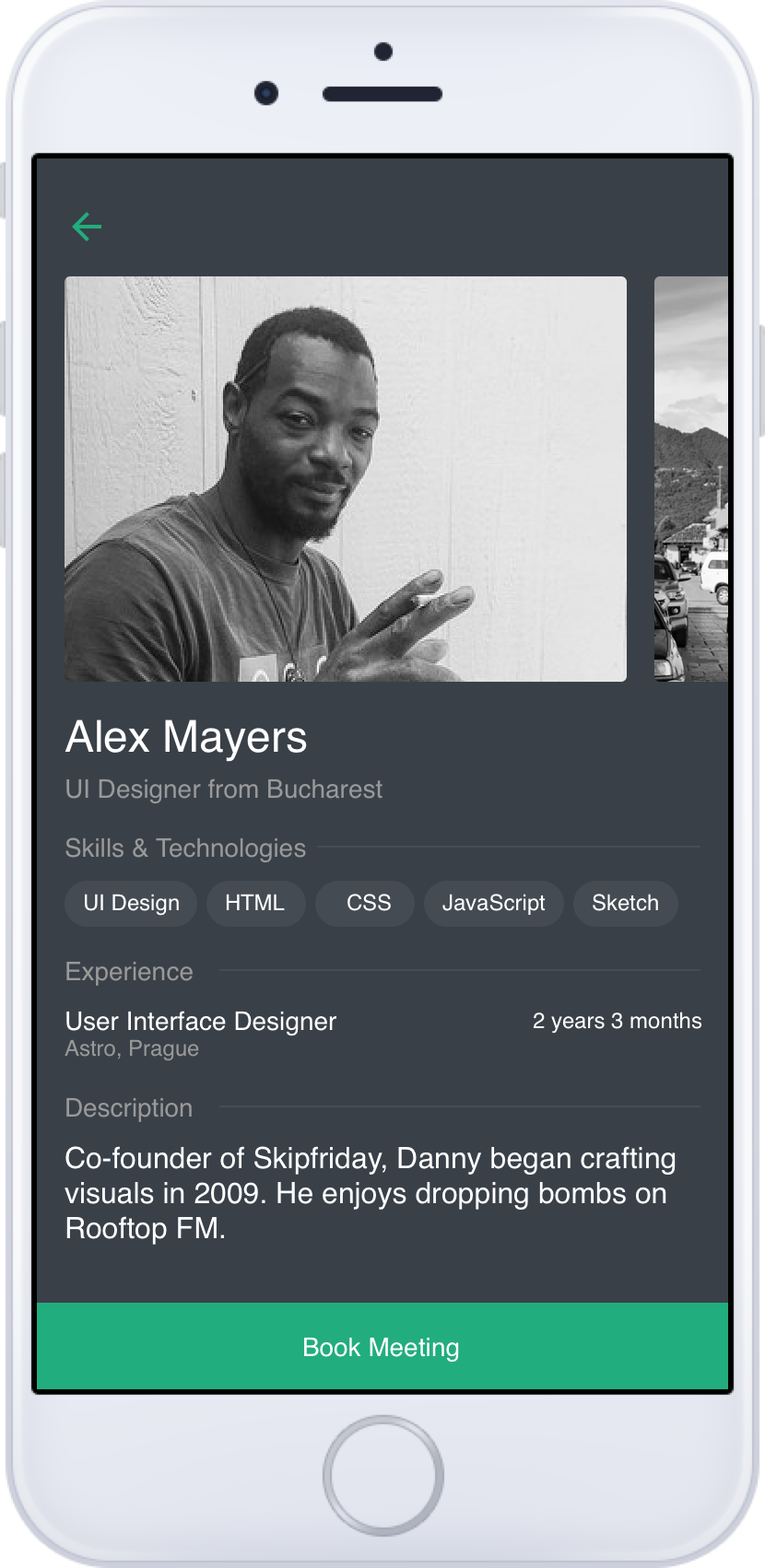Select the Sketch skill tag
765x1568 pixels.
click(625, 903)
